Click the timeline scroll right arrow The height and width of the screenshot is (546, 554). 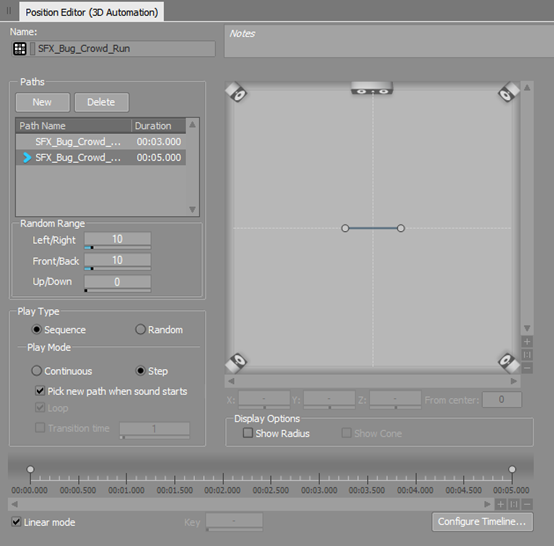tap(487, 504)
